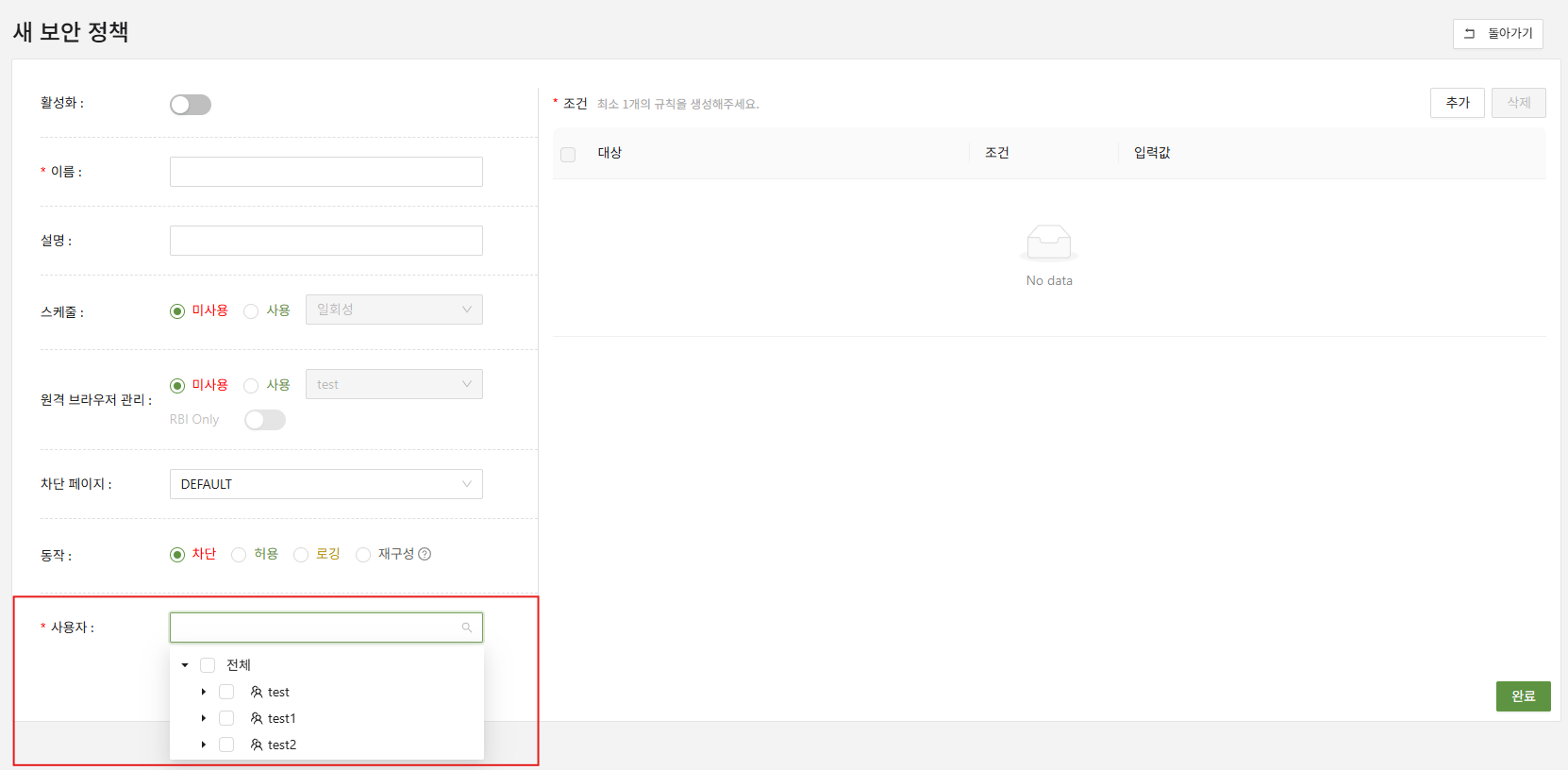This screenshot has height=770, width=1568.
Task: Click the green 완료 button
Action: [1523, 695]
